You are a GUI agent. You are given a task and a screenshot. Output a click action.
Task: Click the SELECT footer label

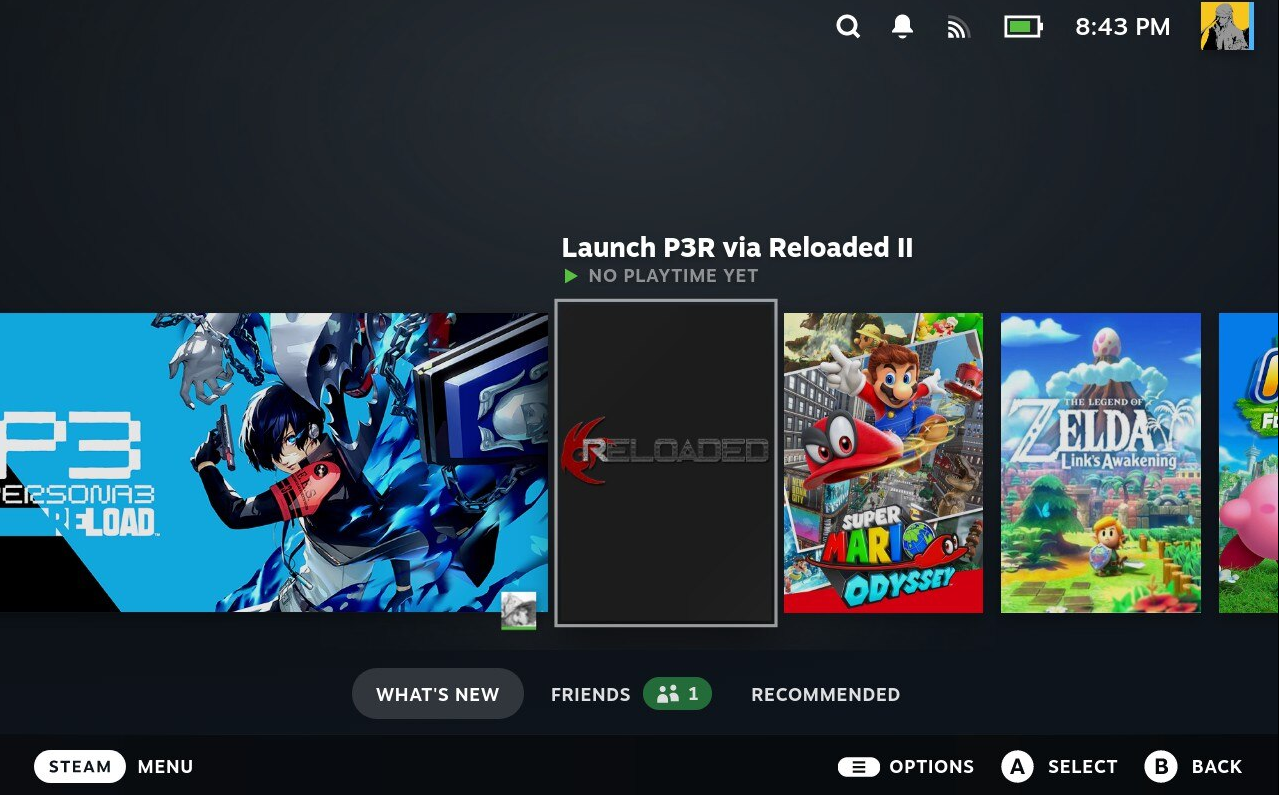(x=1082, y=767)
